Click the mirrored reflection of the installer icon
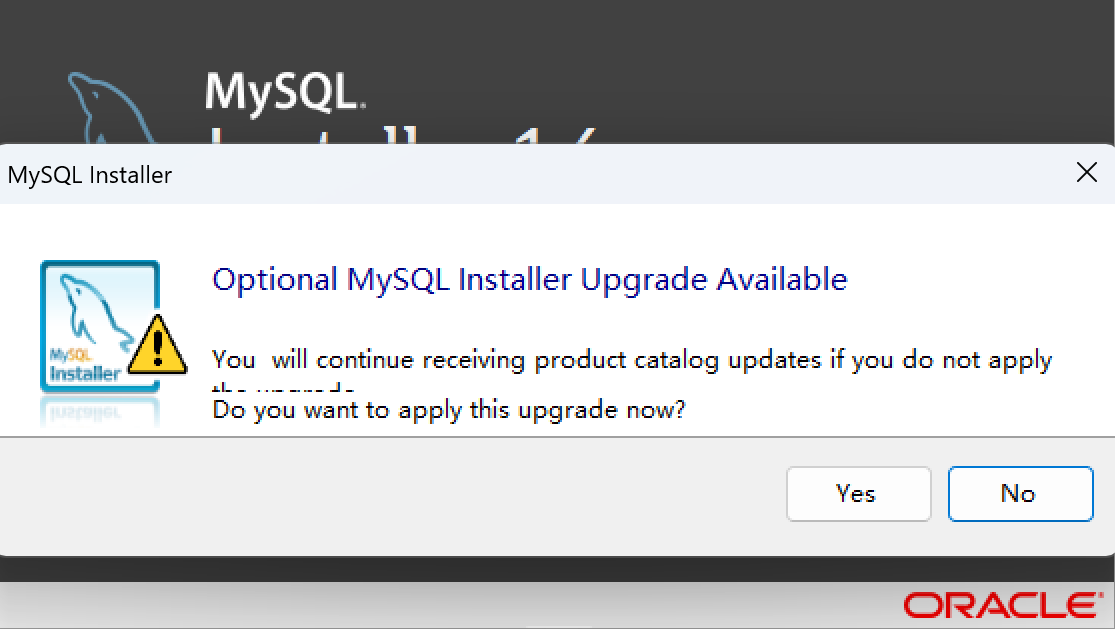 [x=98, y=410]
